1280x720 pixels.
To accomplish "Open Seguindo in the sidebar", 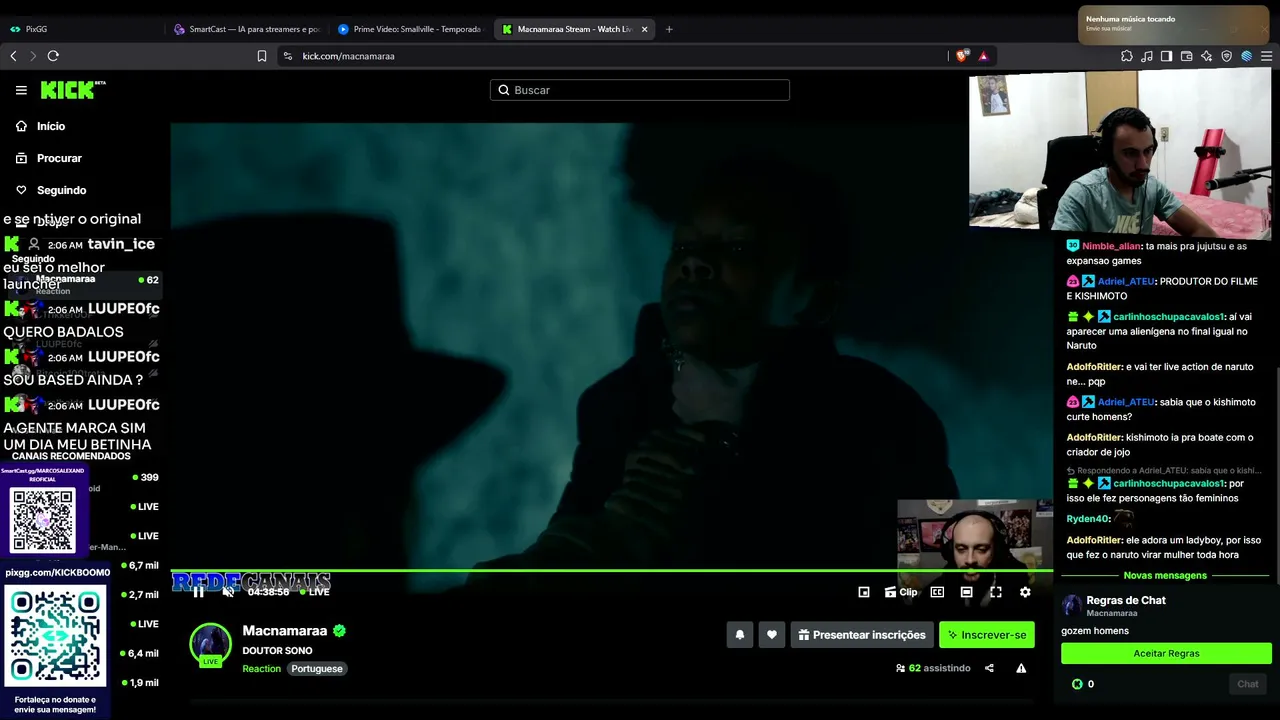I will [61, 190].
